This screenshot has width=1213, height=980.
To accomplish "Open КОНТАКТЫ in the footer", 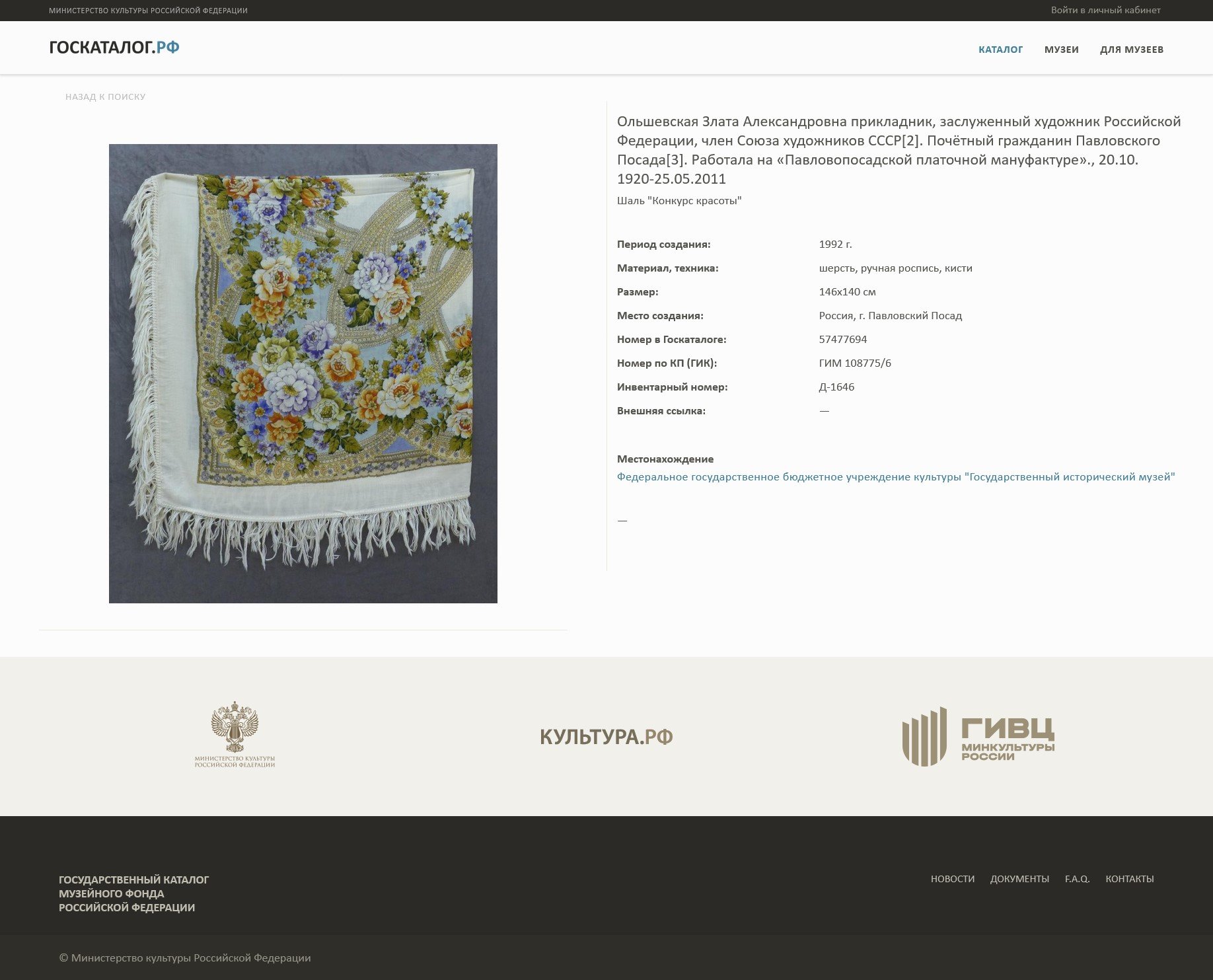I will pos(1130,879).
